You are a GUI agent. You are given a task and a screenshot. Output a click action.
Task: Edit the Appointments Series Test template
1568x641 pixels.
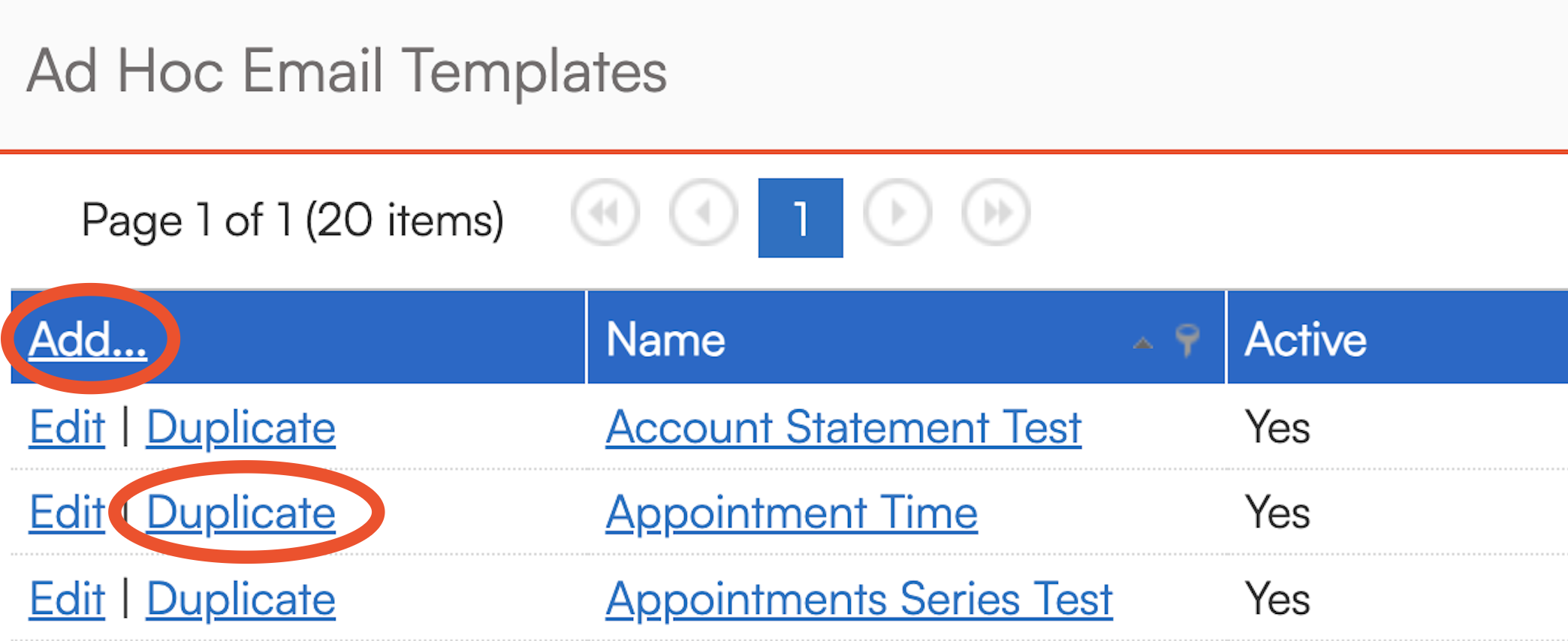point(67,599)
